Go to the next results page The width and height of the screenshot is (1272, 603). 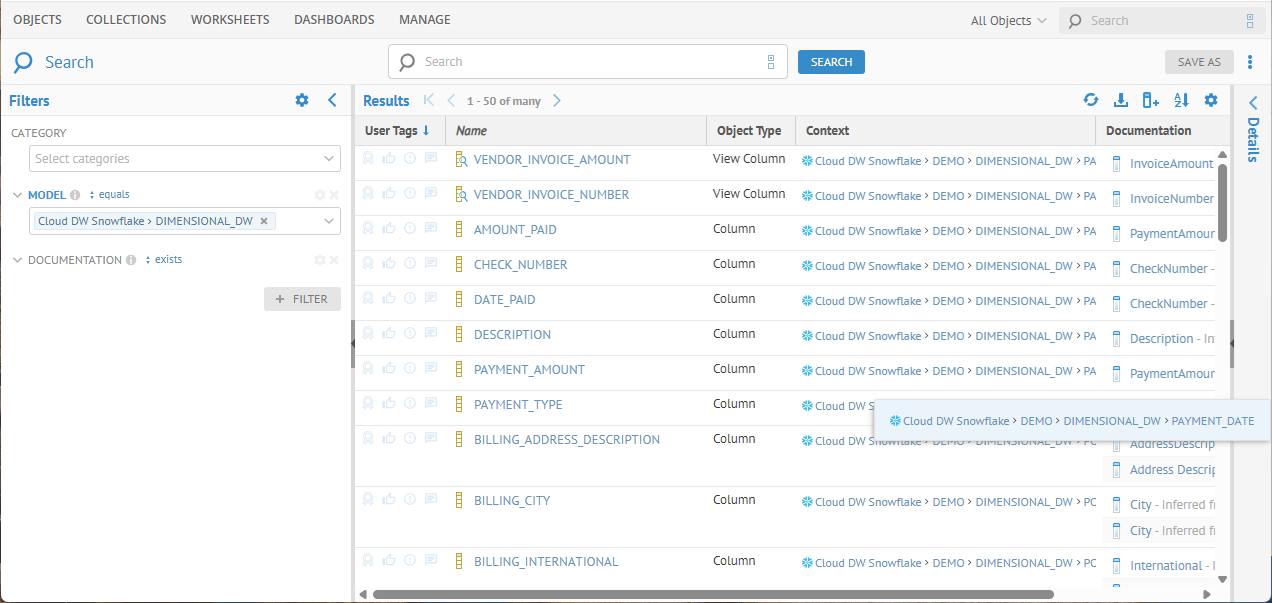pyautogui.click(x=557, y=100)
